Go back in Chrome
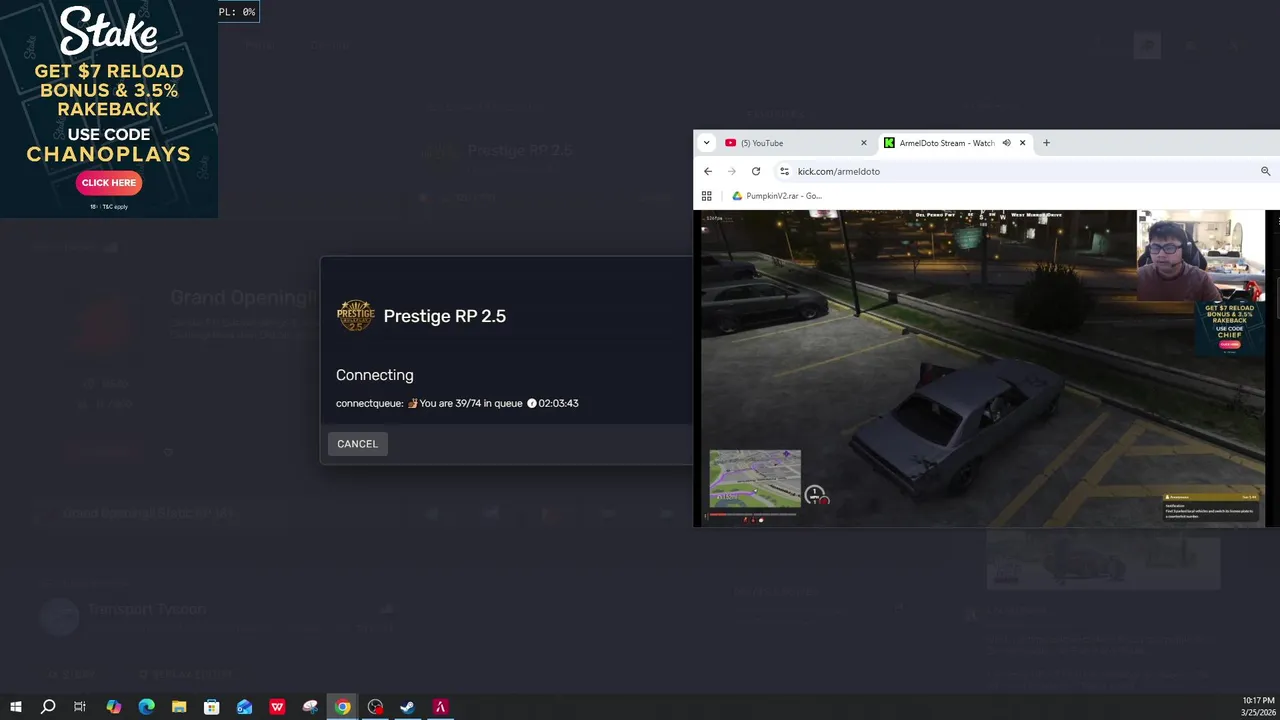Screen dimensions: 1280x720 [x=708, y=171]
